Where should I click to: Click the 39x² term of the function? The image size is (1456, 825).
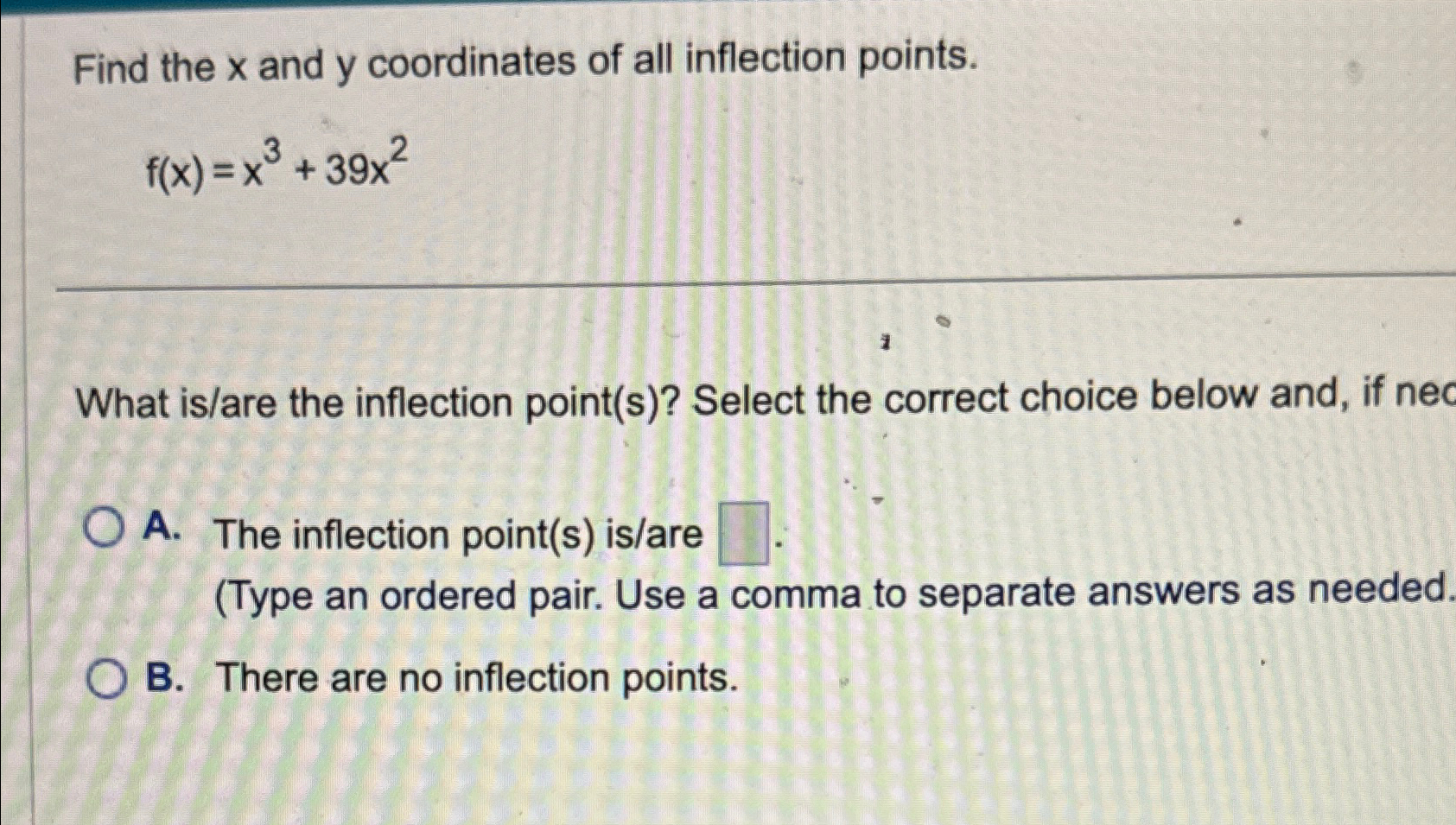pyautogui.click(x=363, y=168)
